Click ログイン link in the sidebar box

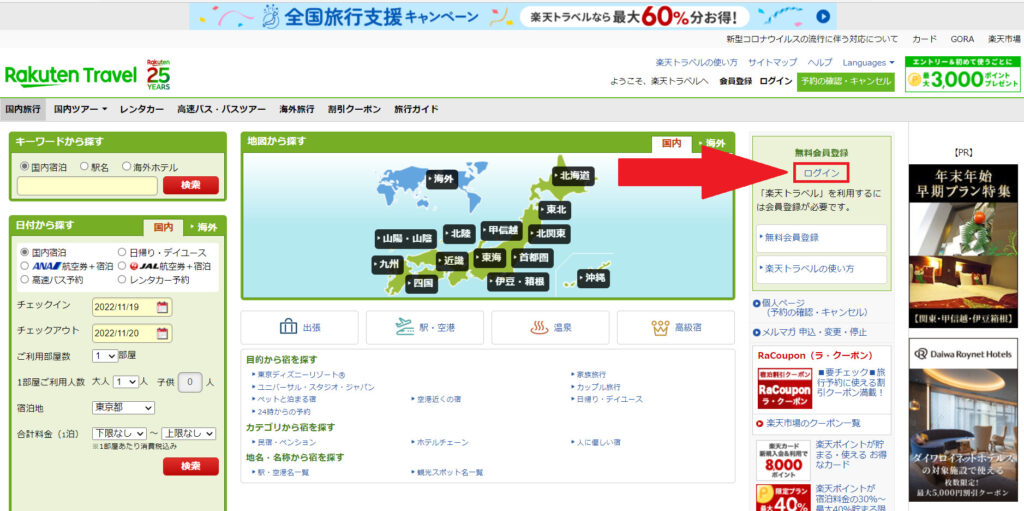pyautogui.click(x=822, y=173)
